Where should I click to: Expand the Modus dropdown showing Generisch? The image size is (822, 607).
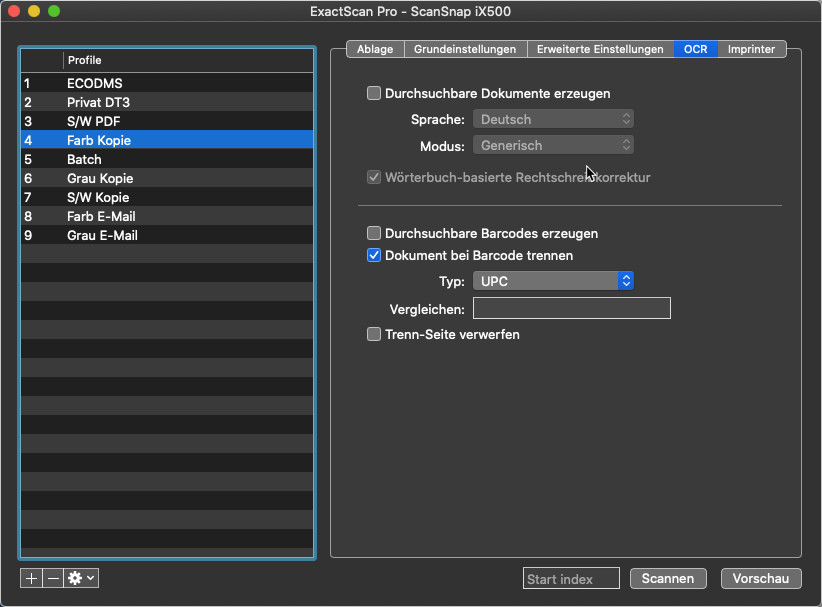coord(553,145)
